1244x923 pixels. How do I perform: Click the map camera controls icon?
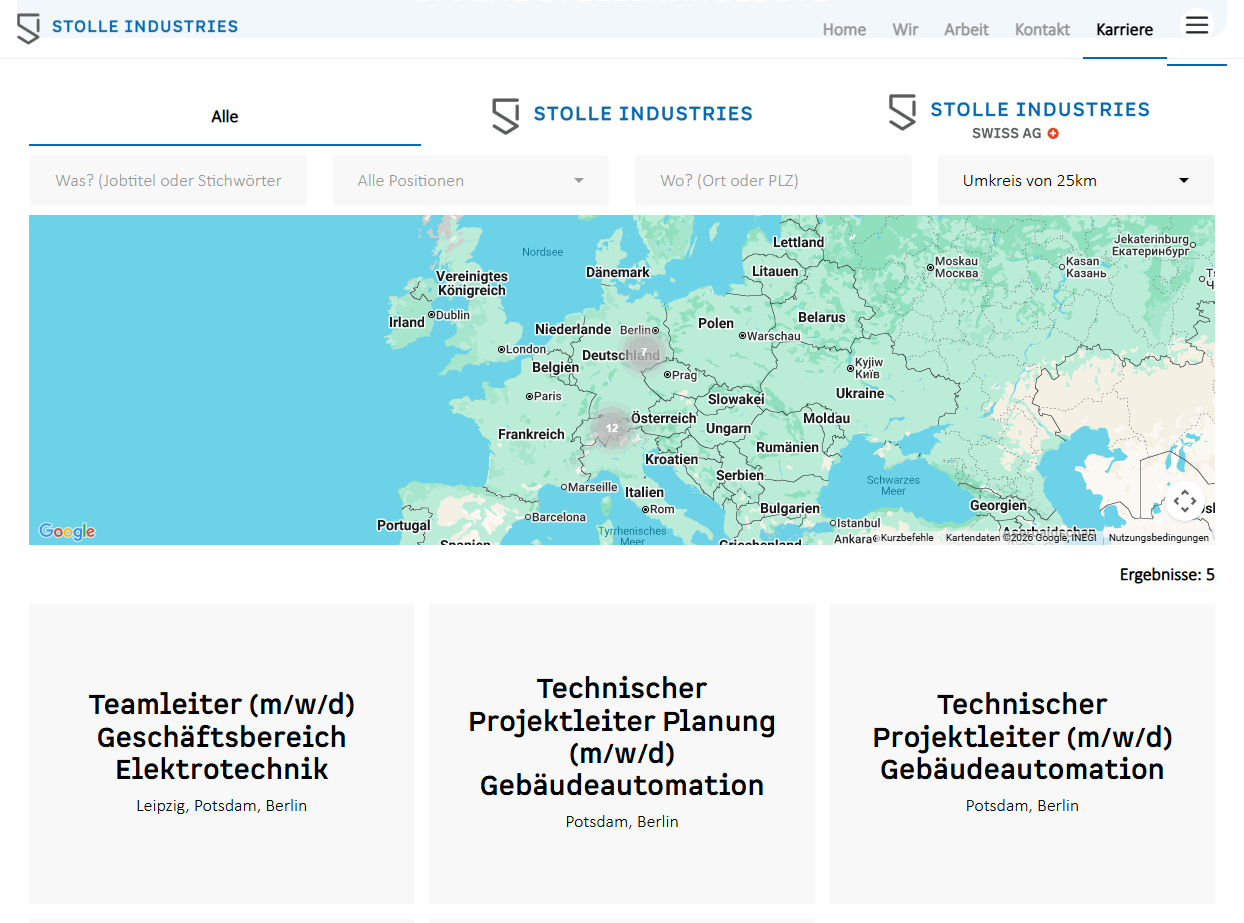1184,501
